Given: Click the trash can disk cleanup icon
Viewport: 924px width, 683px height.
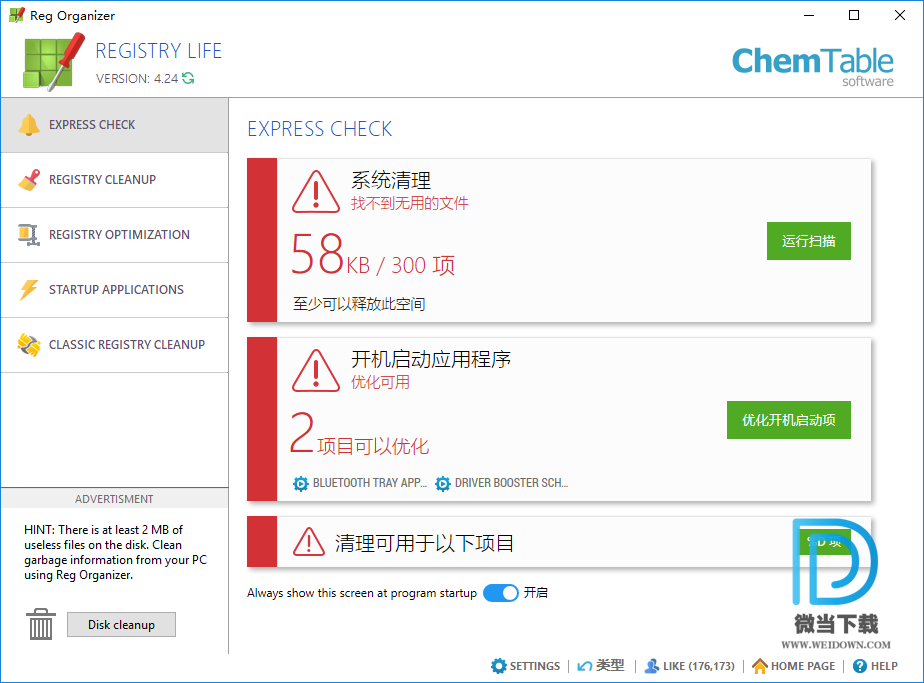Looking at the screenshot, I should 41,624.
